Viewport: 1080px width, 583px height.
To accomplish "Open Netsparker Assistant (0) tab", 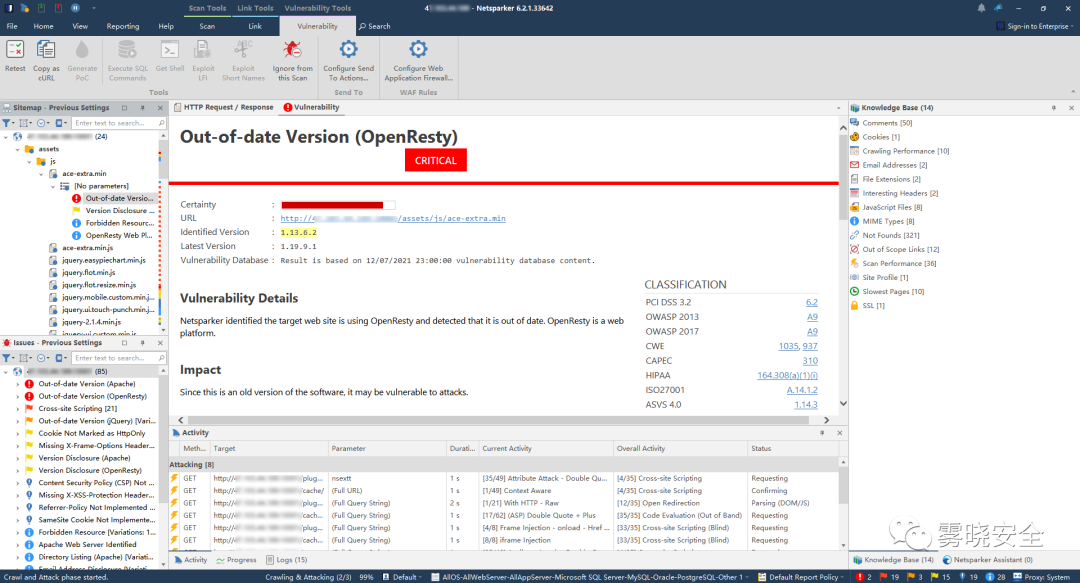I will pyautogui.click(x=988, y=560).
